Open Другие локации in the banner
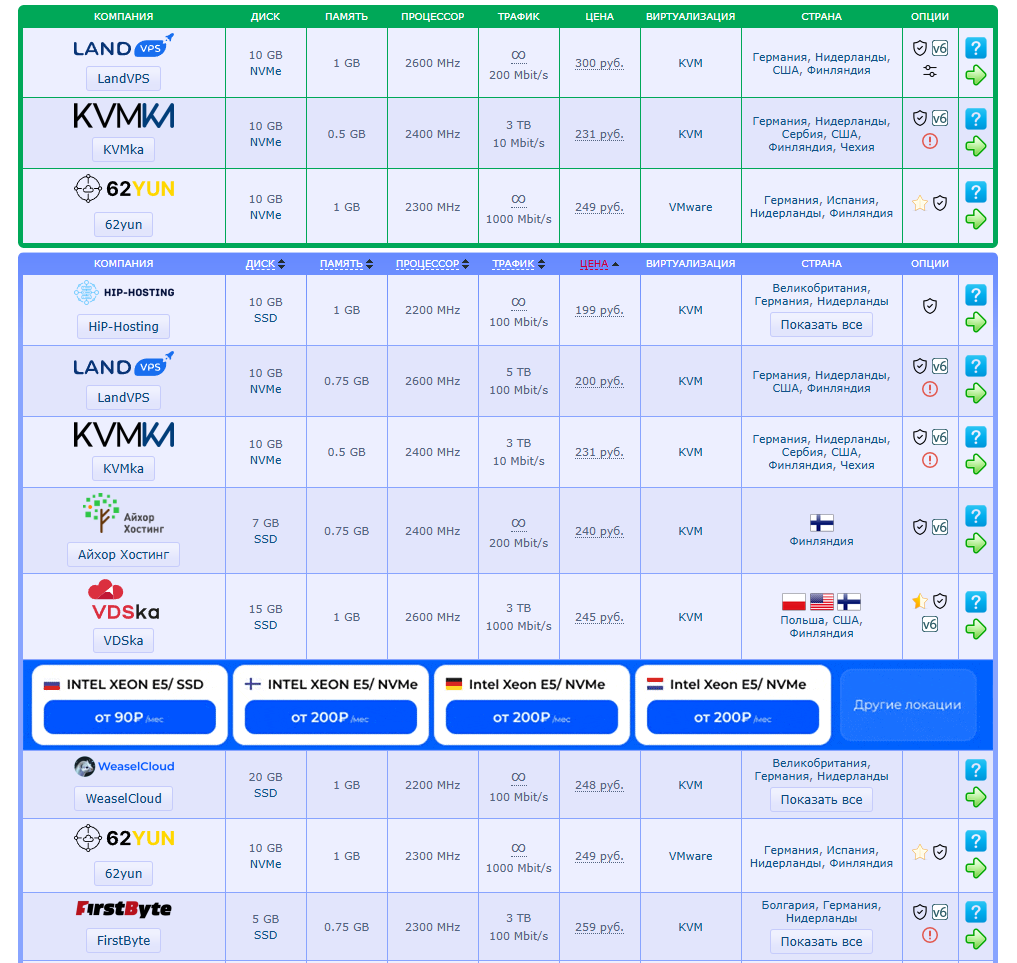Viewport: 1017px width, 963px height. coord(908,705)
